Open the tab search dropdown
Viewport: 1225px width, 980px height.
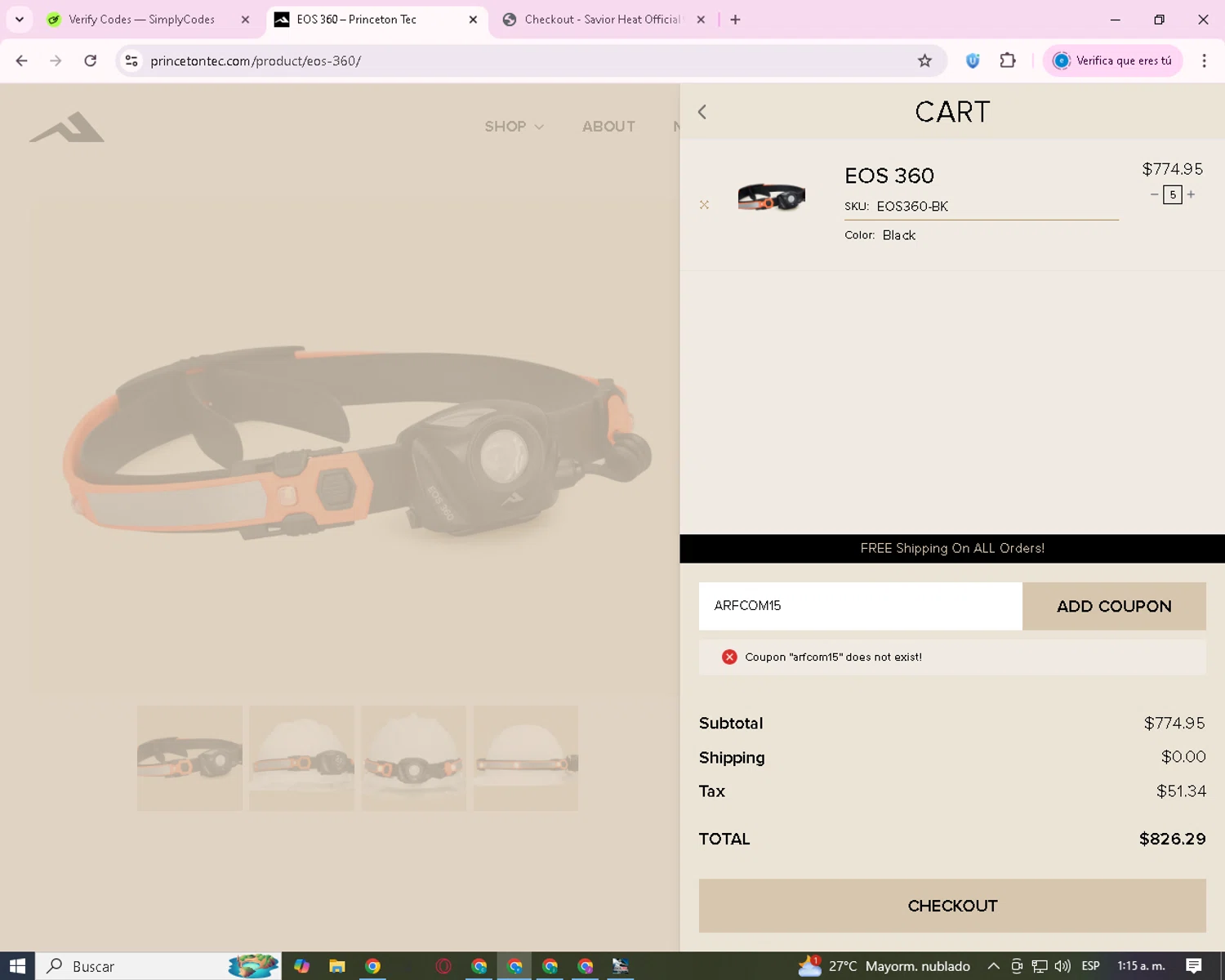19,20
